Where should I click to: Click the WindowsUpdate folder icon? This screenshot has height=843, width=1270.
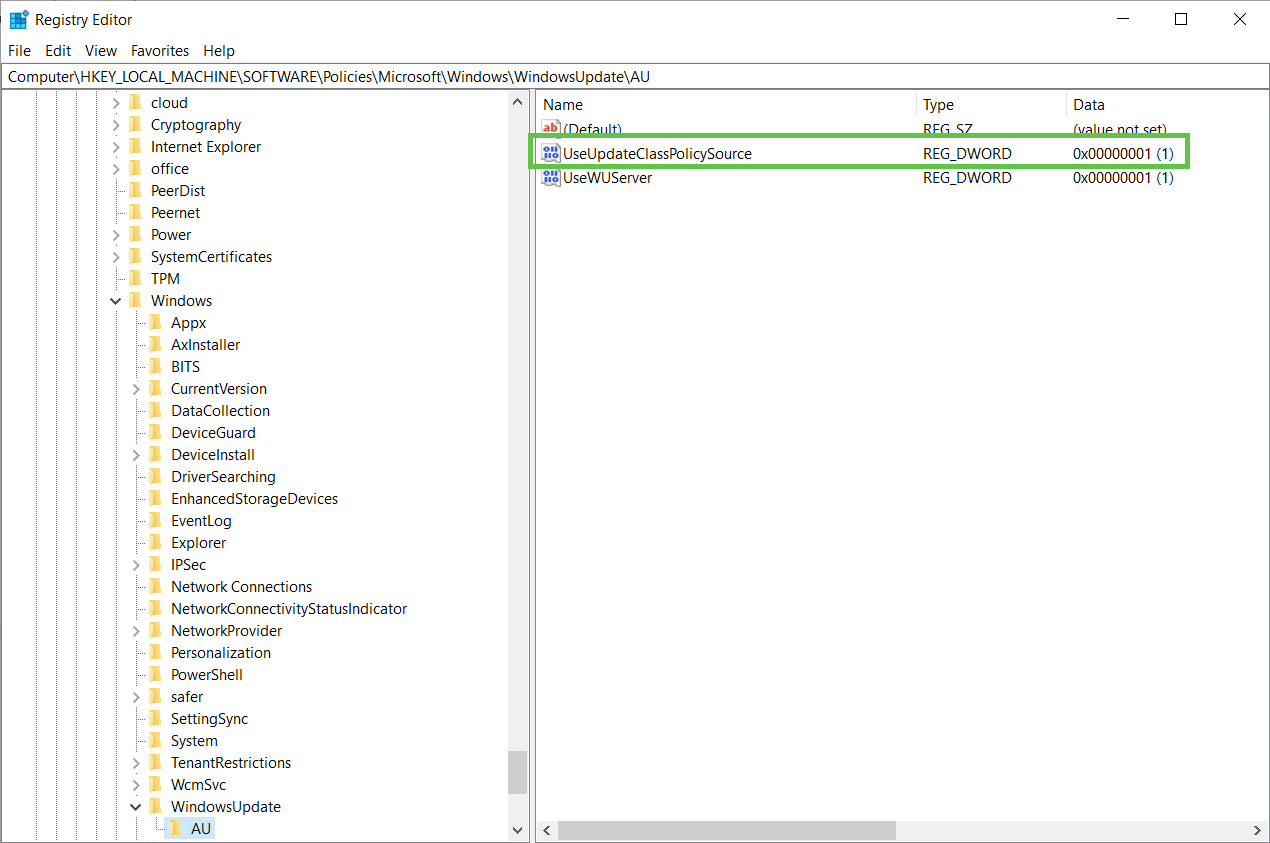[155, 806]
